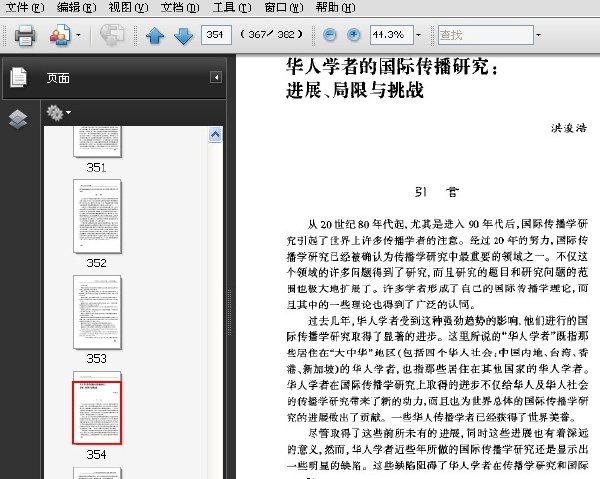The image size is (600, 479).
Task: Open the Layers panel icon in sidebar
Action: 18,119
